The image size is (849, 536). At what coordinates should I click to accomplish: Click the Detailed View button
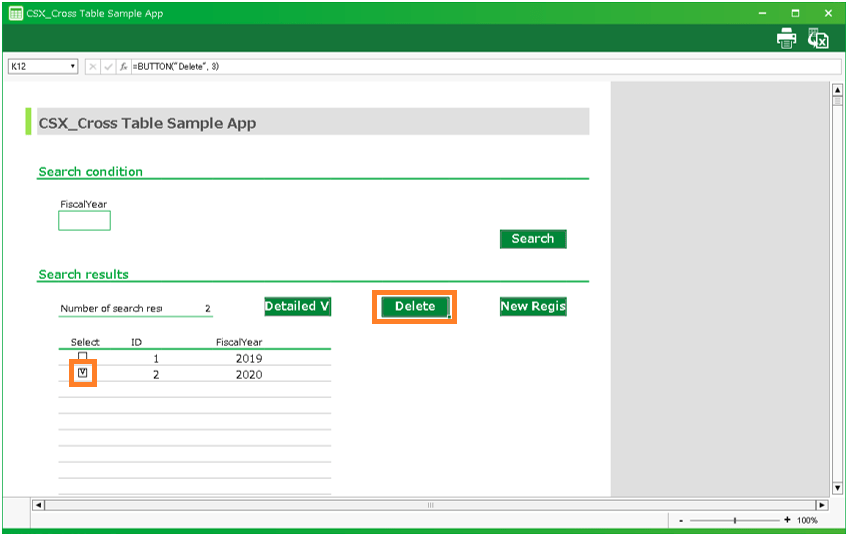297,307
